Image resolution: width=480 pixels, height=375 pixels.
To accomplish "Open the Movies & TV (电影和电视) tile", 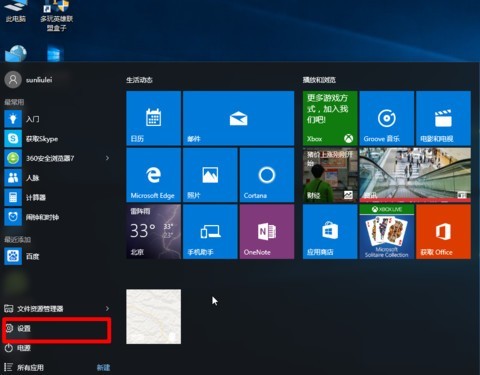I will (x=443, y=118).
